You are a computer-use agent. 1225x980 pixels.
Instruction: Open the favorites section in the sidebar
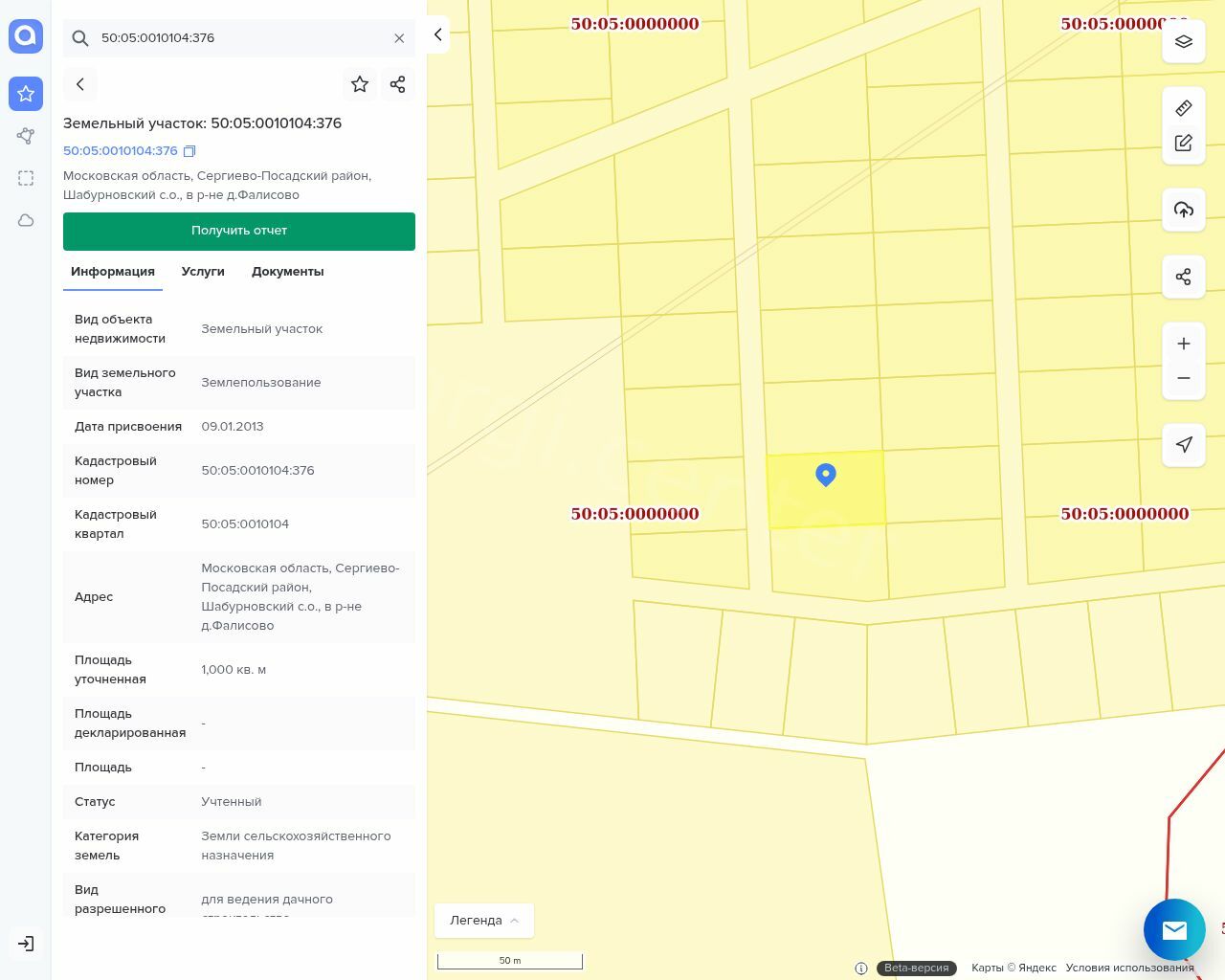click(x=26, y=94)
